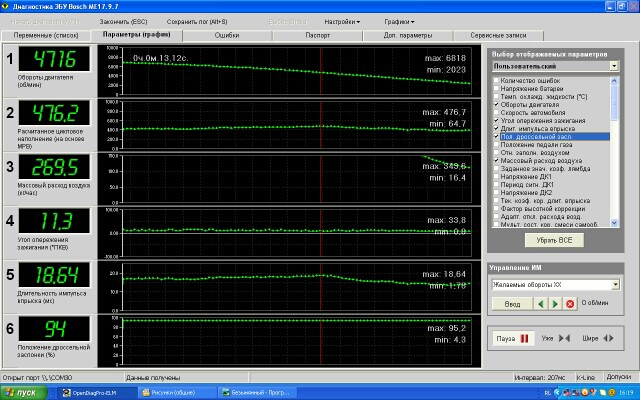Open the Пользовательский parameter set dropdown

tap(614, 66)
